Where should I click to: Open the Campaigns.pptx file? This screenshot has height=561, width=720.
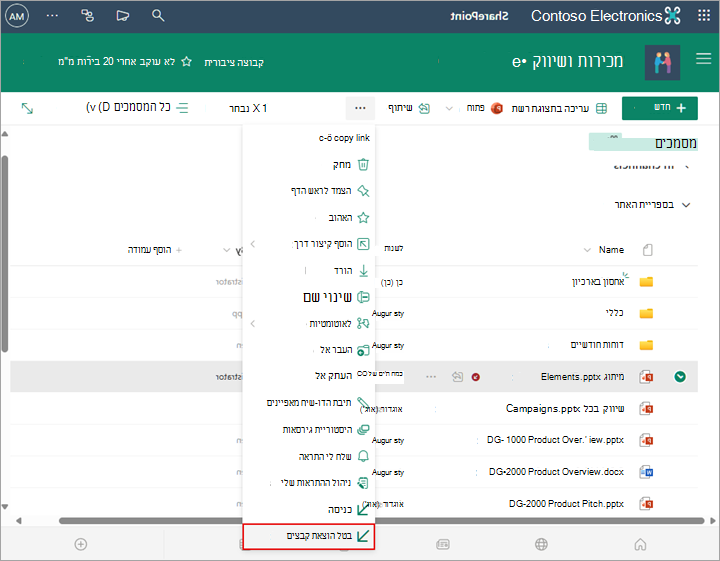(565, 408)
